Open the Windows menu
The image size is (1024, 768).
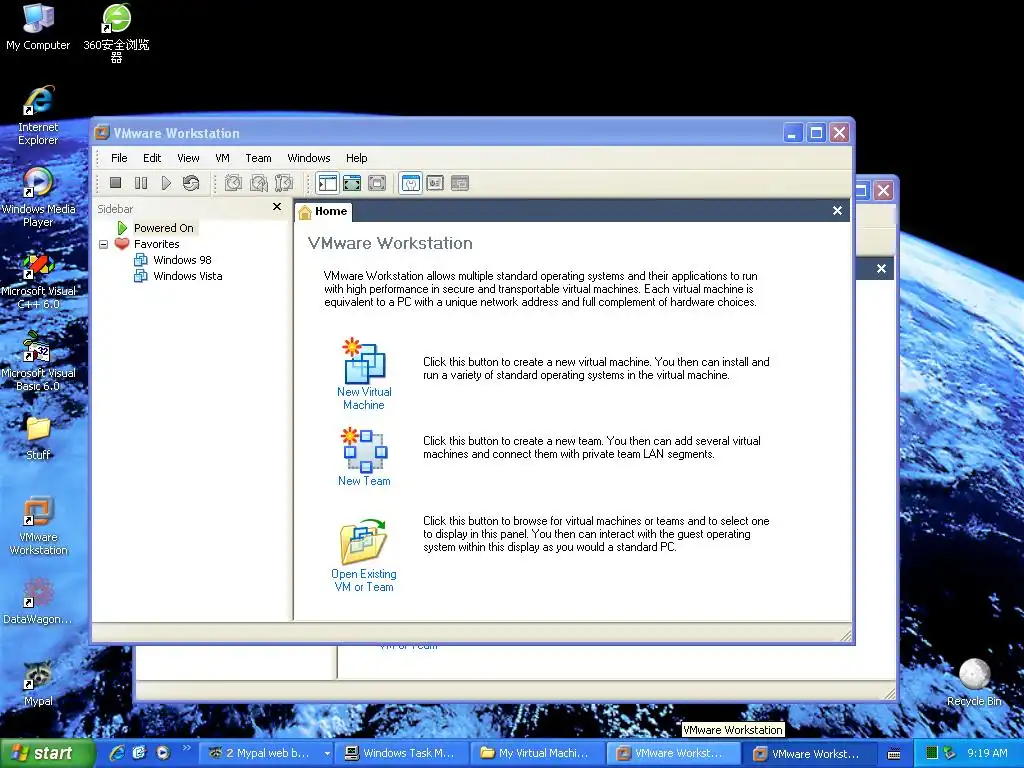(309, 158)
